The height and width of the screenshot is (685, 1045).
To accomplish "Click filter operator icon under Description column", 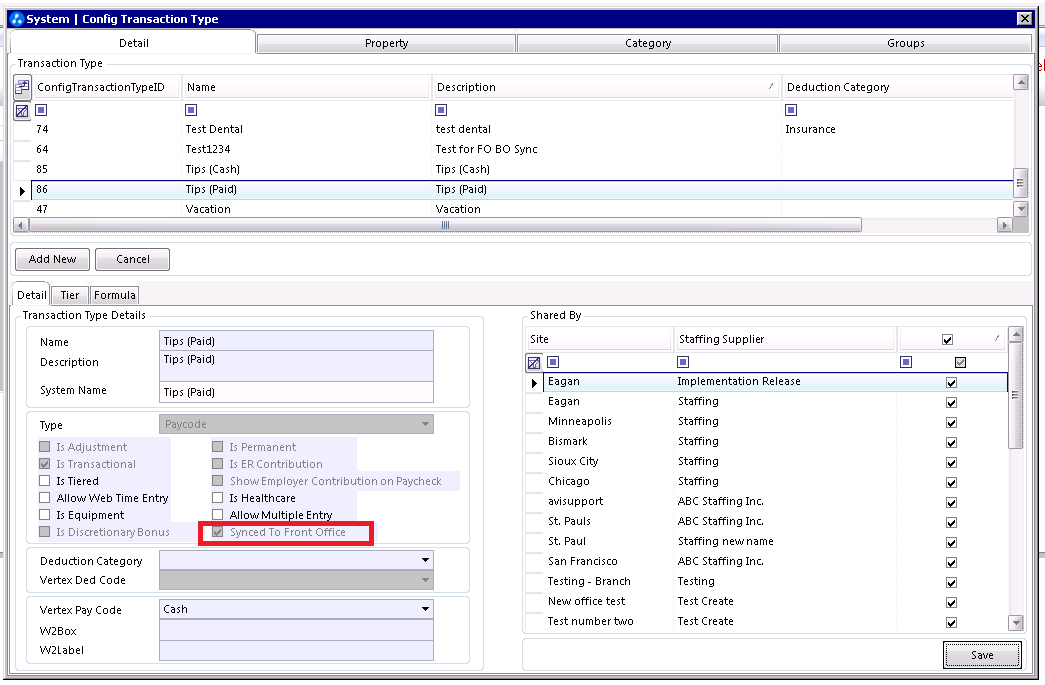I will [441, 110].
